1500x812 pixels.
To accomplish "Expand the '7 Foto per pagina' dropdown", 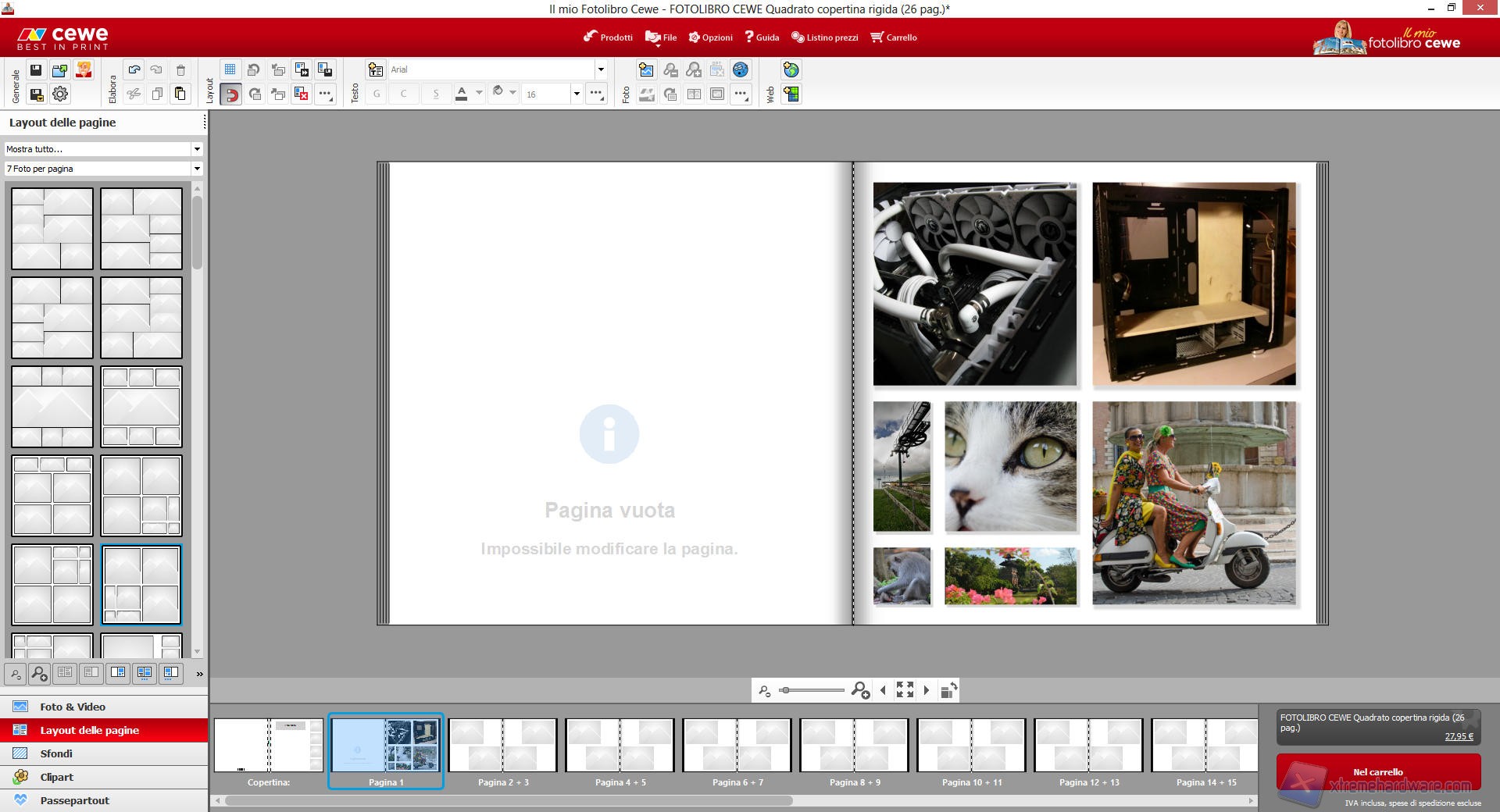I will tap(197, 169).
